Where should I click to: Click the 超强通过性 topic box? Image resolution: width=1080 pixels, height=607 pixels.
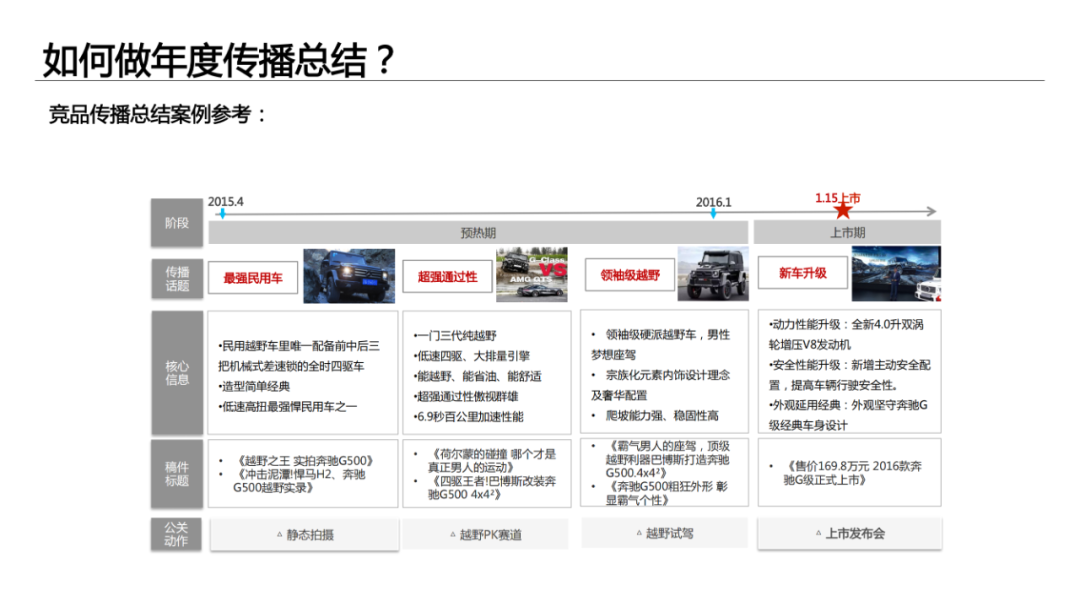coord(447,276)
